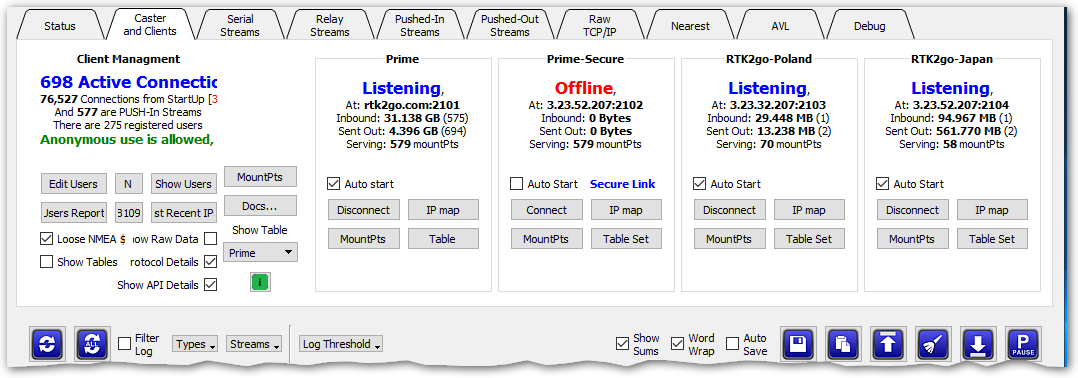
Task: Select the Caster and Clients tab
Action: [150, 25]
